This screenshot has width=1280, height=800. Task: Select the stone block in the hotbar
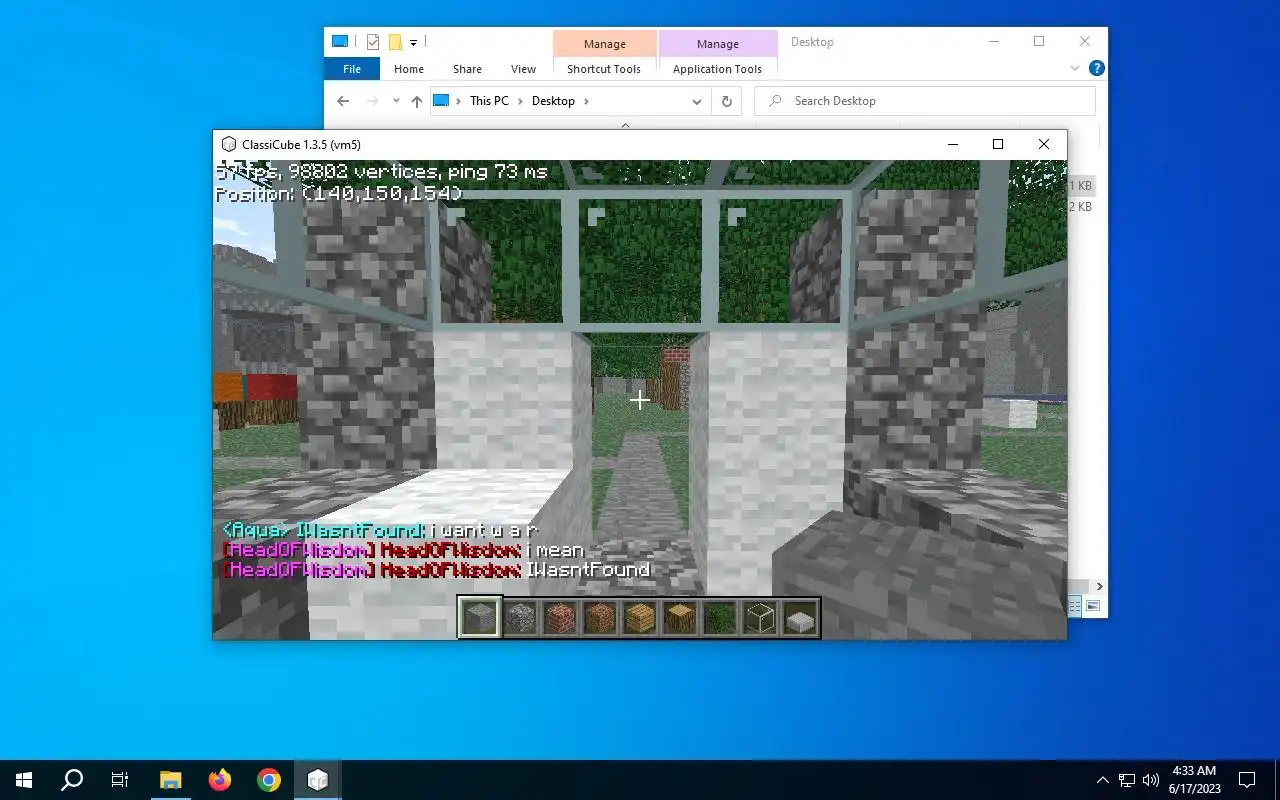(479, 617)
